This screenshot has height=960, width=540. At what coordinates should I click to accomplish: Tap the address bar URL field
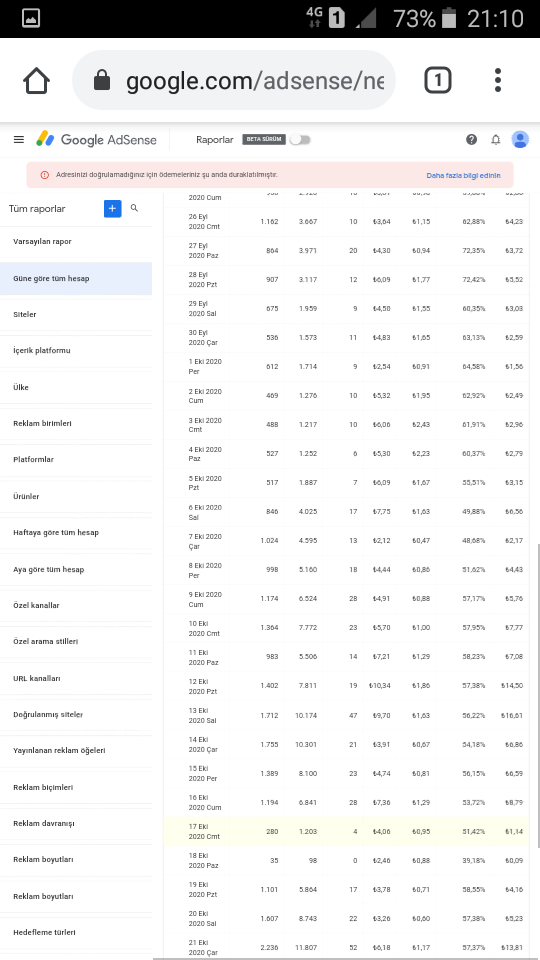(234, 80)
